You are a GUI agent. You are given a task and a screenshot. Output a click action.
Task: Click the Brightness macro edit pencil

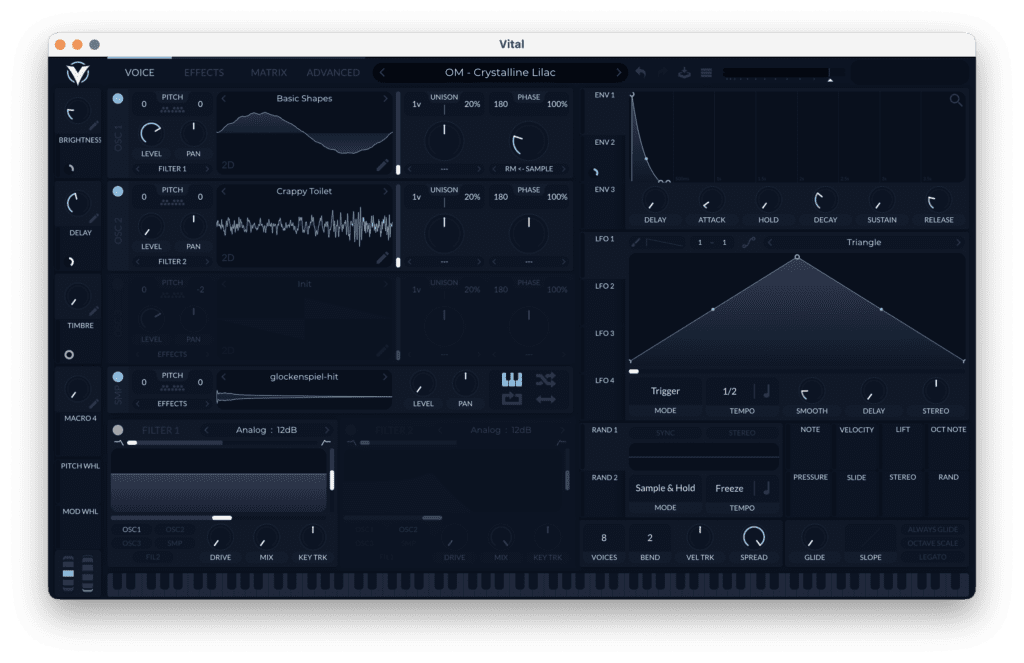(93, 125)
